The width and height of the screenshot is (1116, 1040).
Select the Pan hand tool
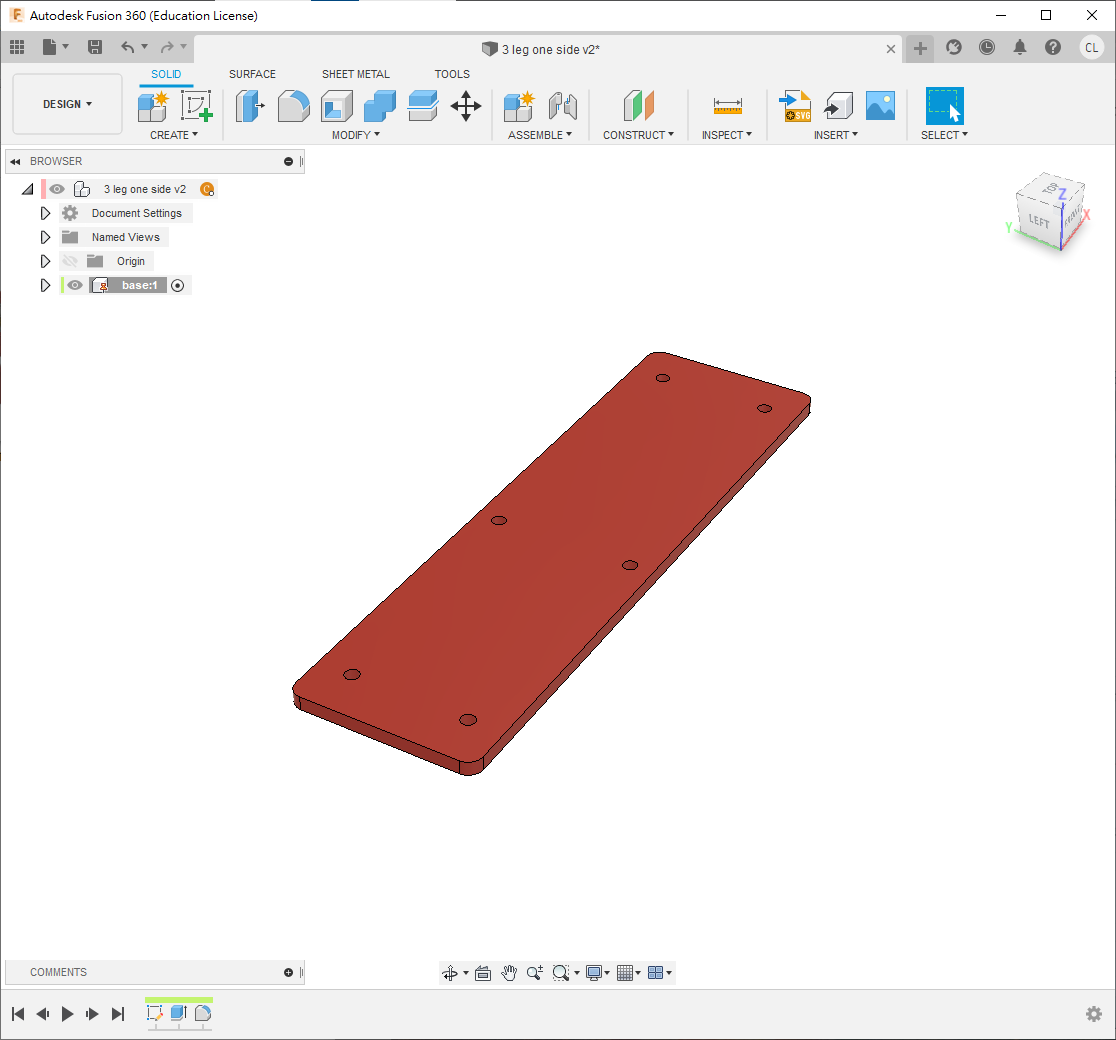pyautogui.click(x=509, y=972)
